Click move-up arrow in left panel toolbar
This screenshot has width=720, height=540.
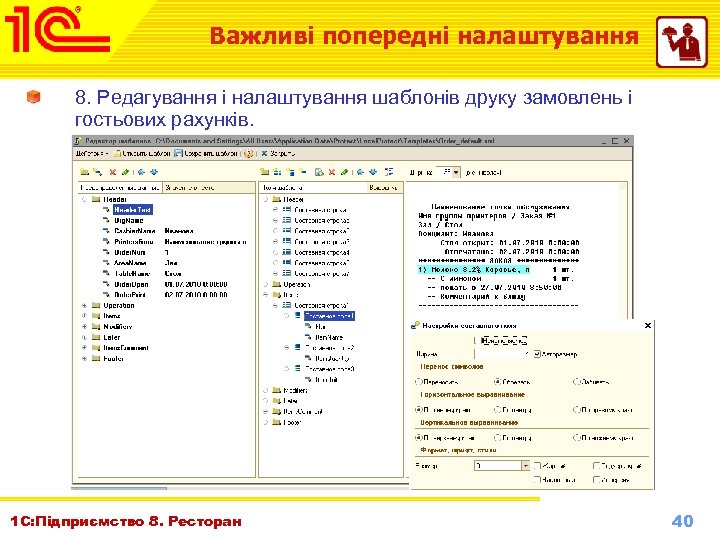tap(141, 172)
